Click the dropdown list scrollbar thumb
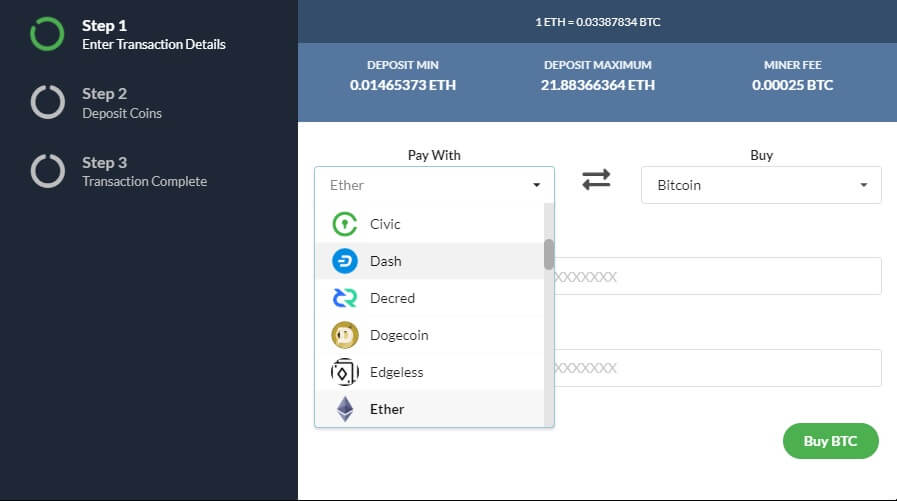This screenshot has height=501, width=897. click(549, 254)
